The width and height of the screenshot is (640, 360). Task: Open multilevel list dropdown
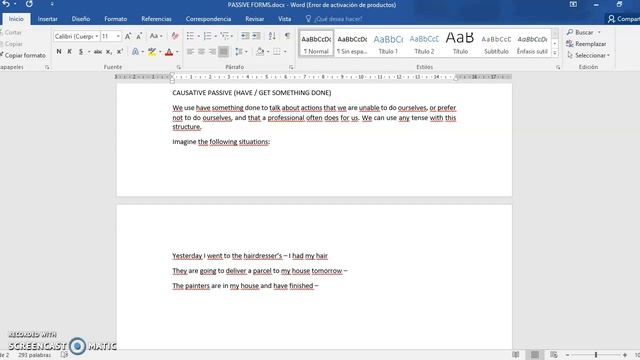click(x=232, y=36)
